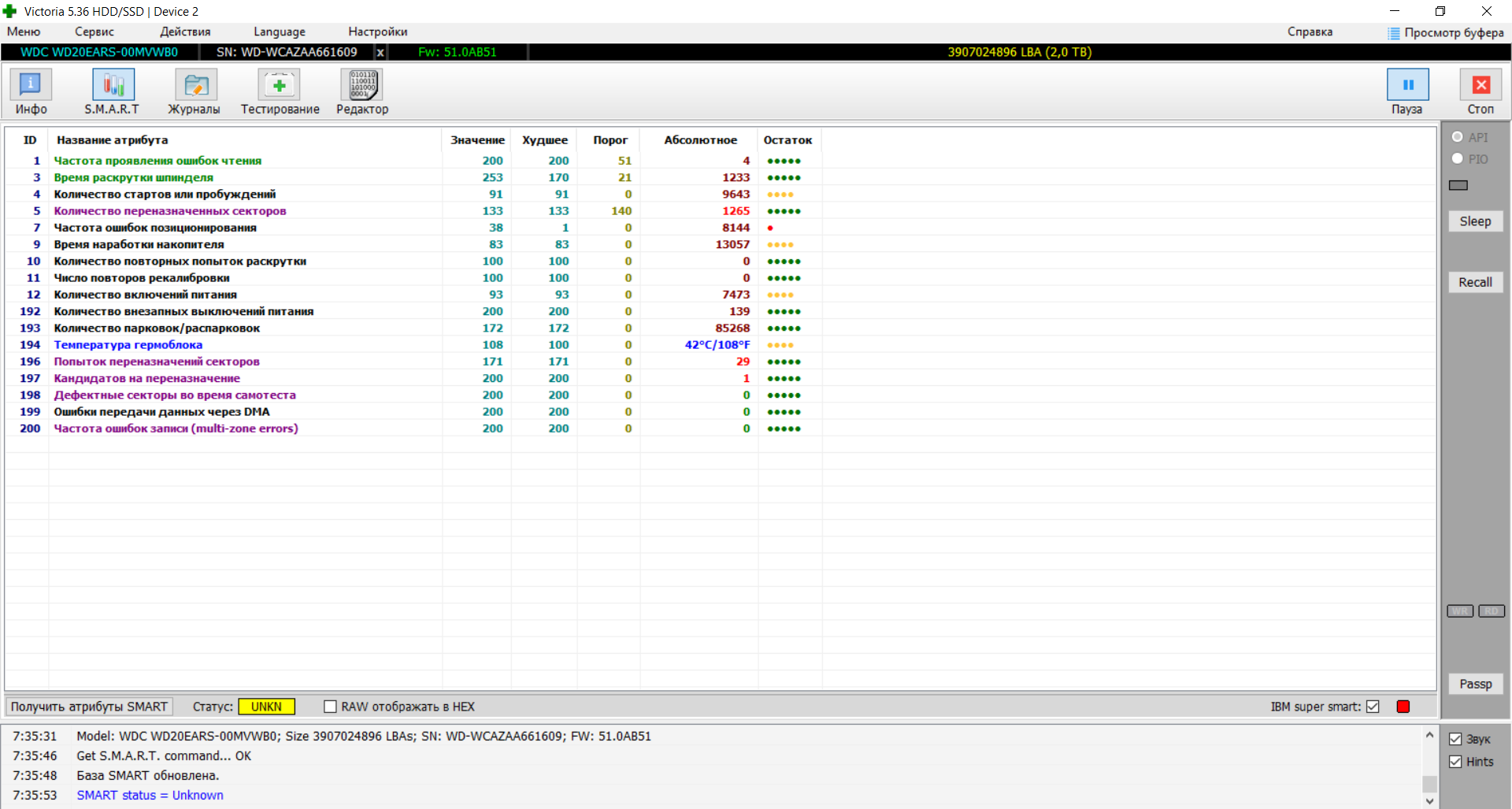Viewport: 1512px width, 809px height.
Task: Open the Действия menu
Action: [x=185, y=32]
